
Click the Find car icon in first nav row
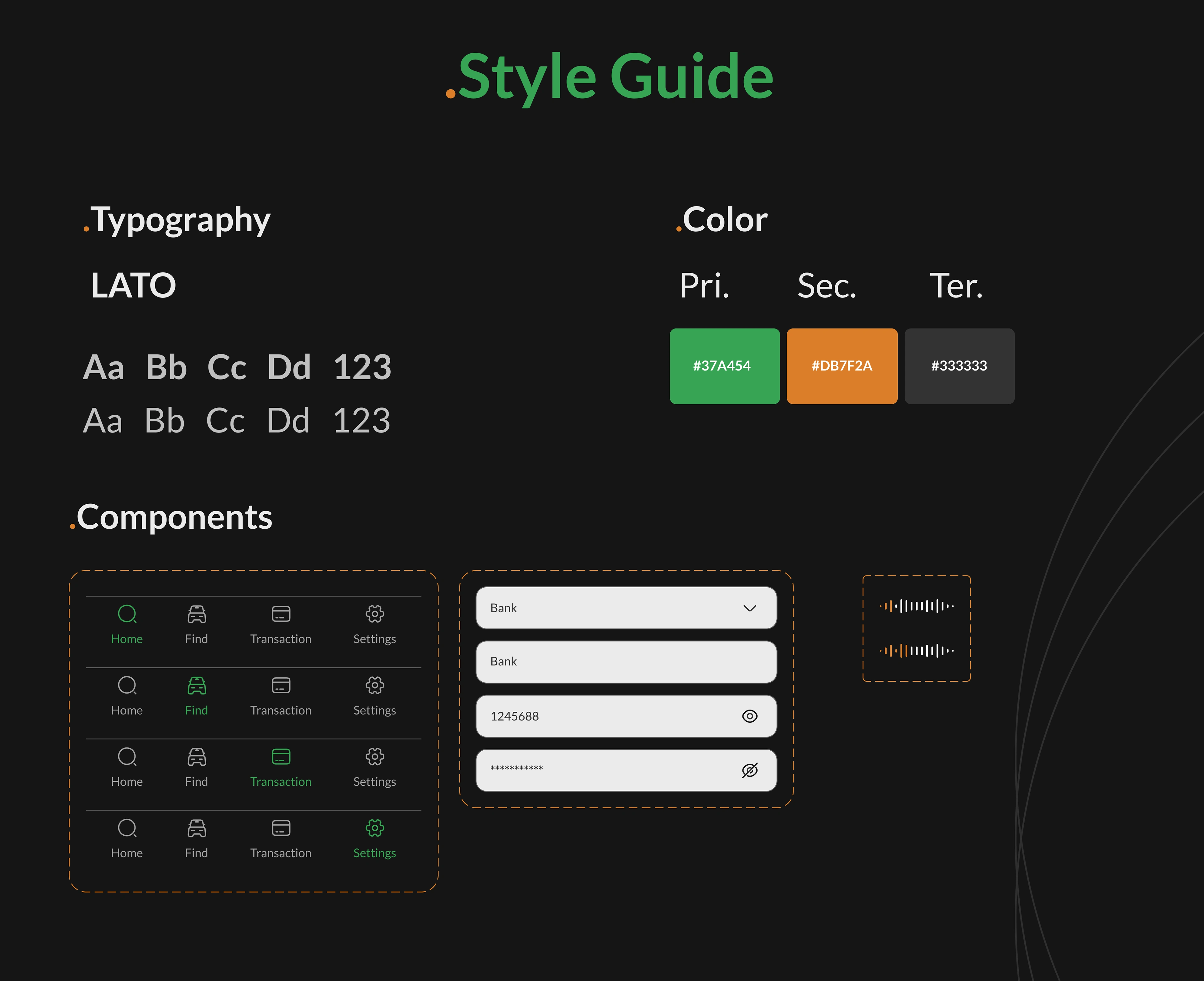[x=197, y=614]
